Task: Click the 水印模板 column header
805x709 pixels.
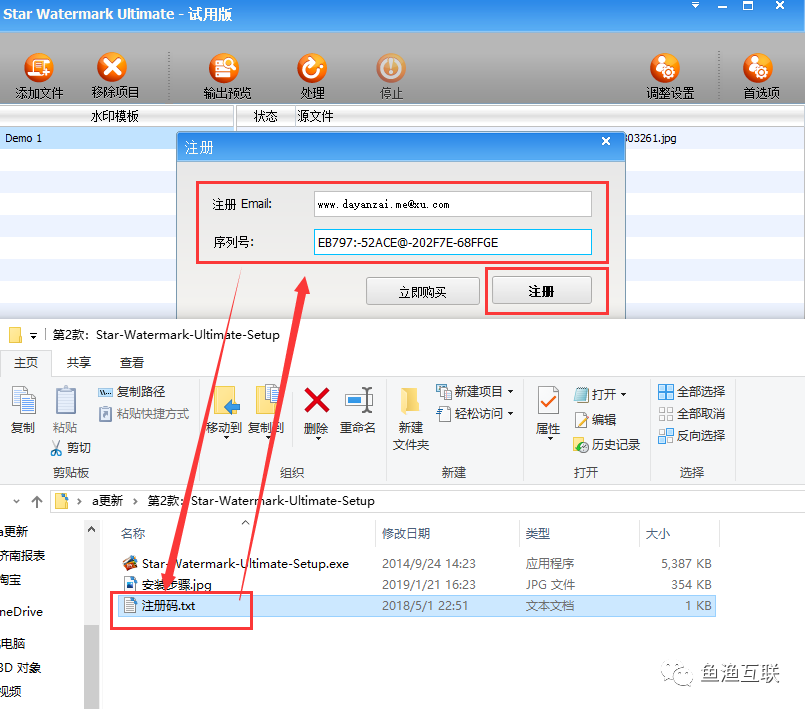Action: coord(115,116)
